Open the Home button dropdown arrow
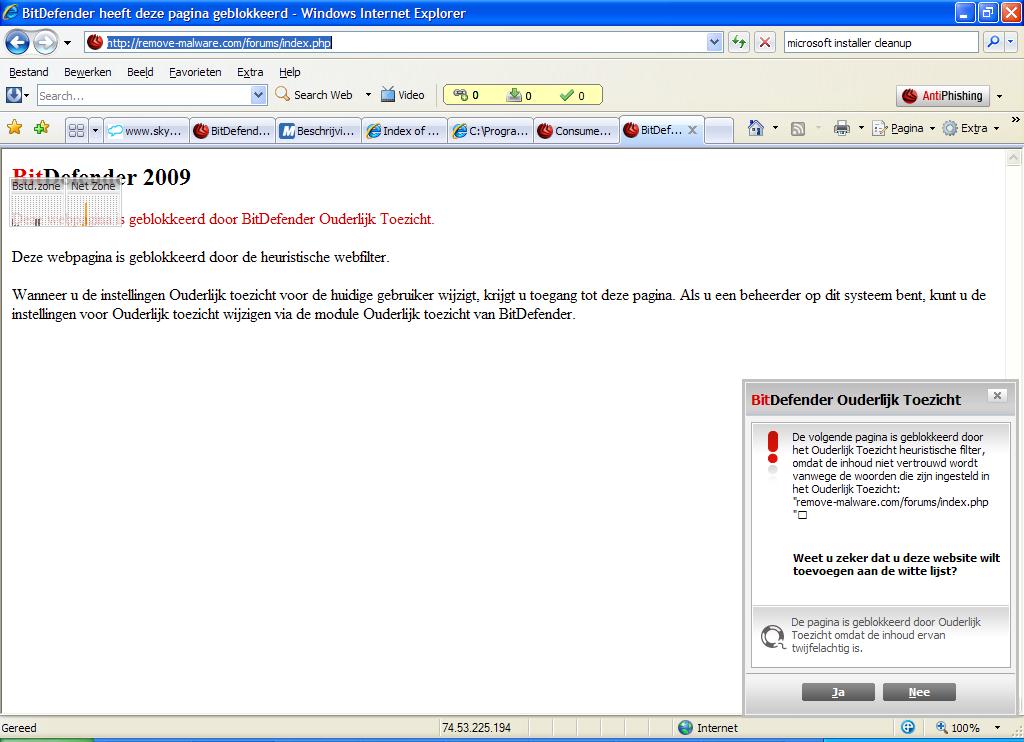 (775, 128)
